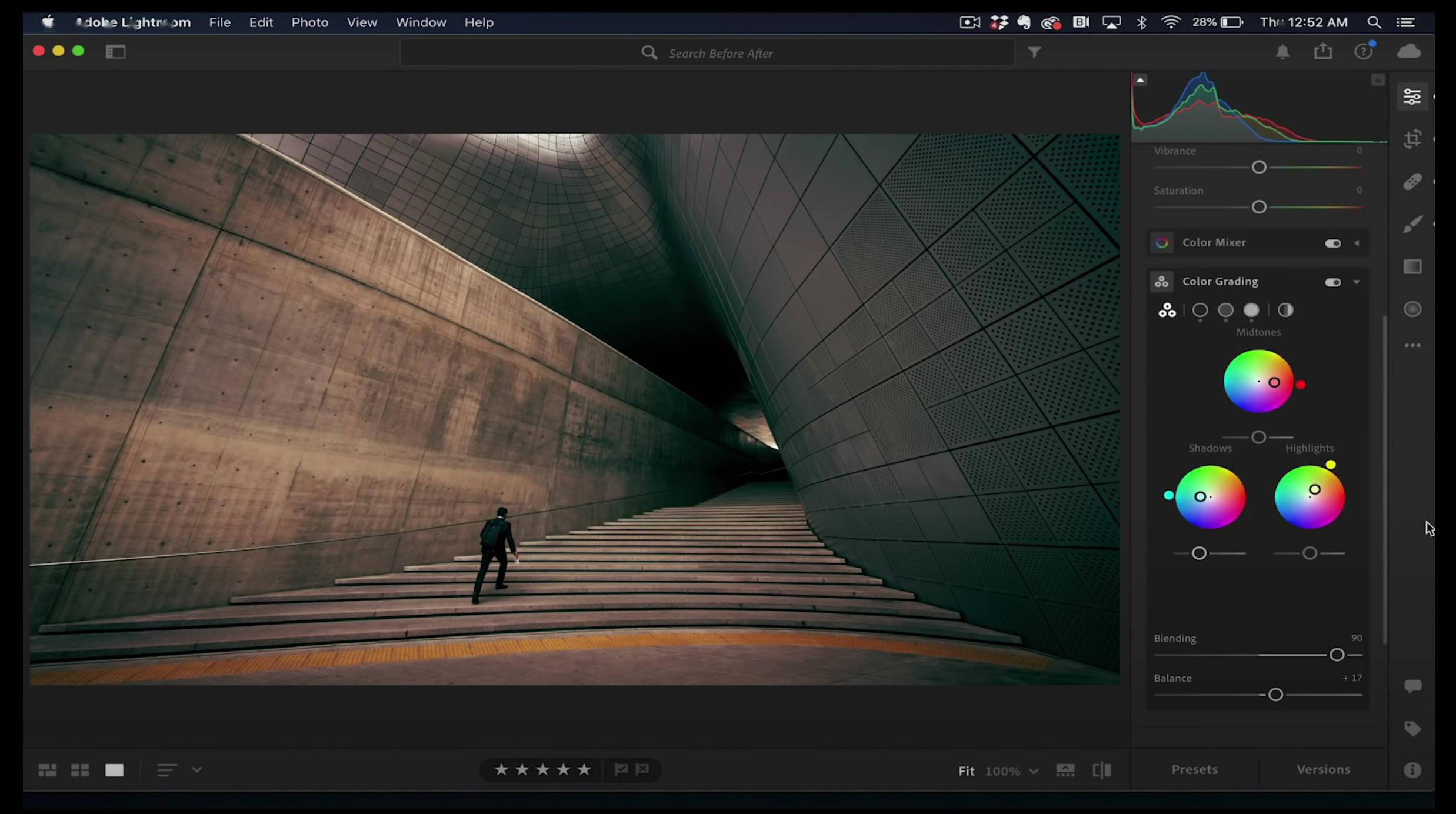This screenshot has width=1456, height=814.
Task: Open the Keywords tag panel
Action: pos(1412,729)
